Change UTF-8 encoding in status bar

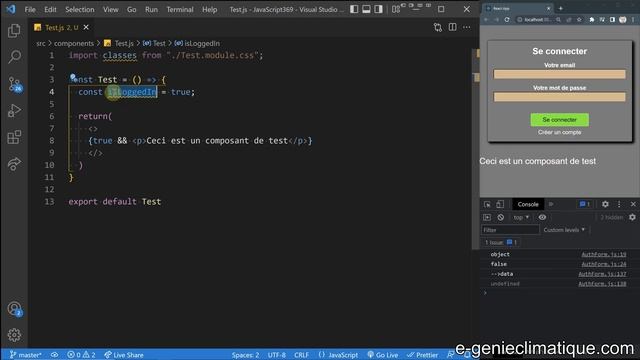[x=277, y=355]
